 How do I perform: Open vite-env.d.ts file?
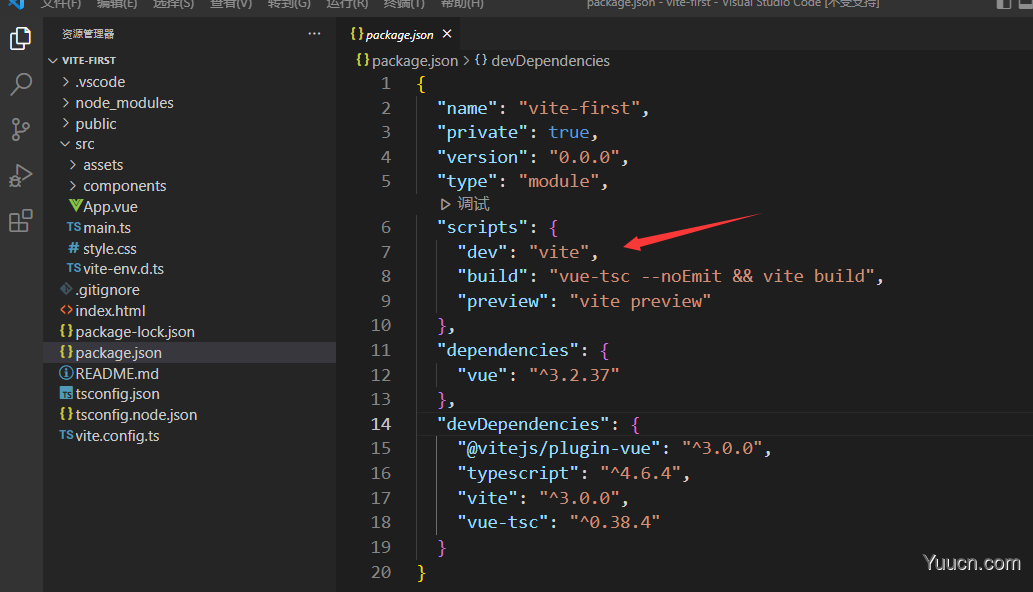pyautogui.click(x=123, y=269)
